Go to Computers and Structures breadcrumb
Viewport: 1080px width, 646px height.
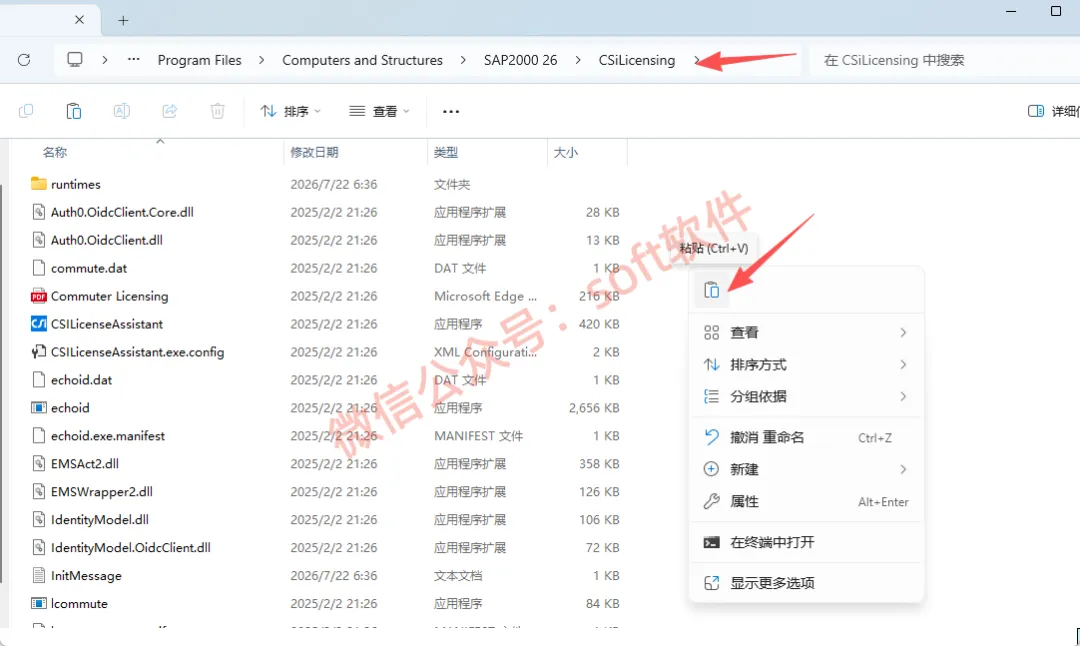[362, 60]
